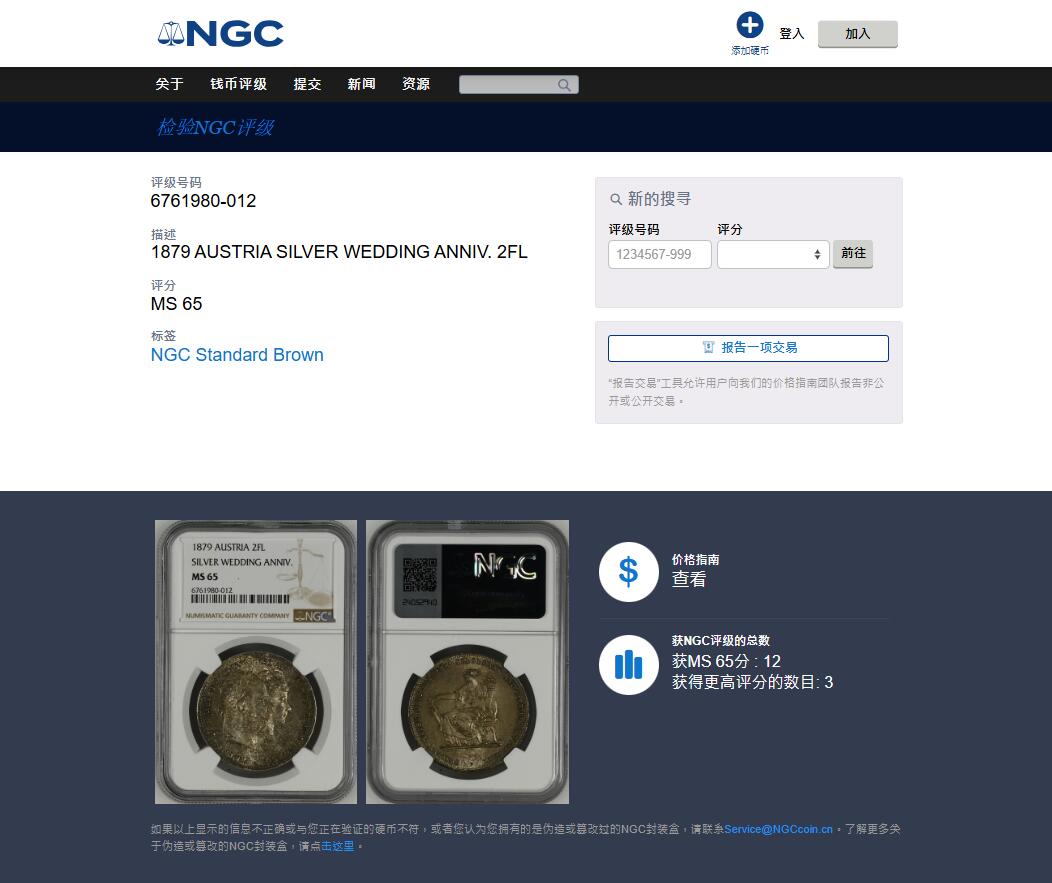Open the NGC Standard Brown label link
This screenshot has height=883, width=1052.
tap(237, 355)
